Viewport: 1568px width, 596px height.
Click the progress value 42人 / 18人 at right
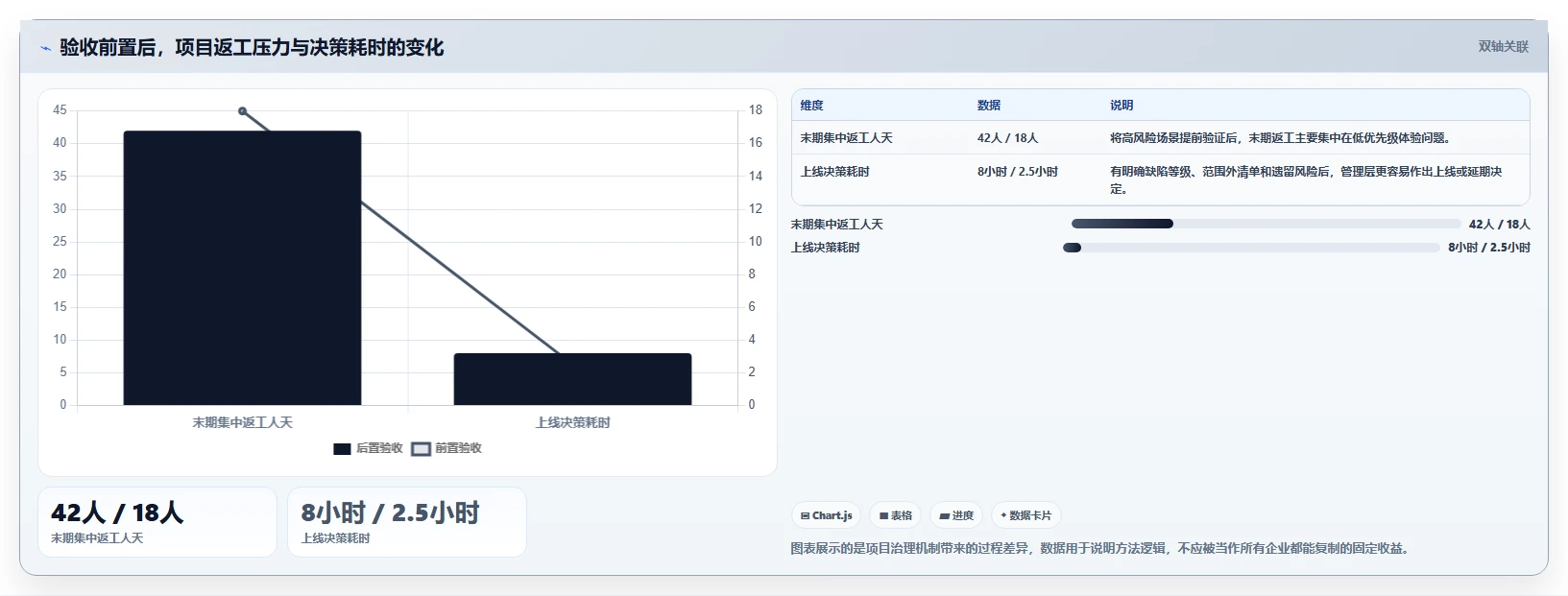pos(1499,225)
